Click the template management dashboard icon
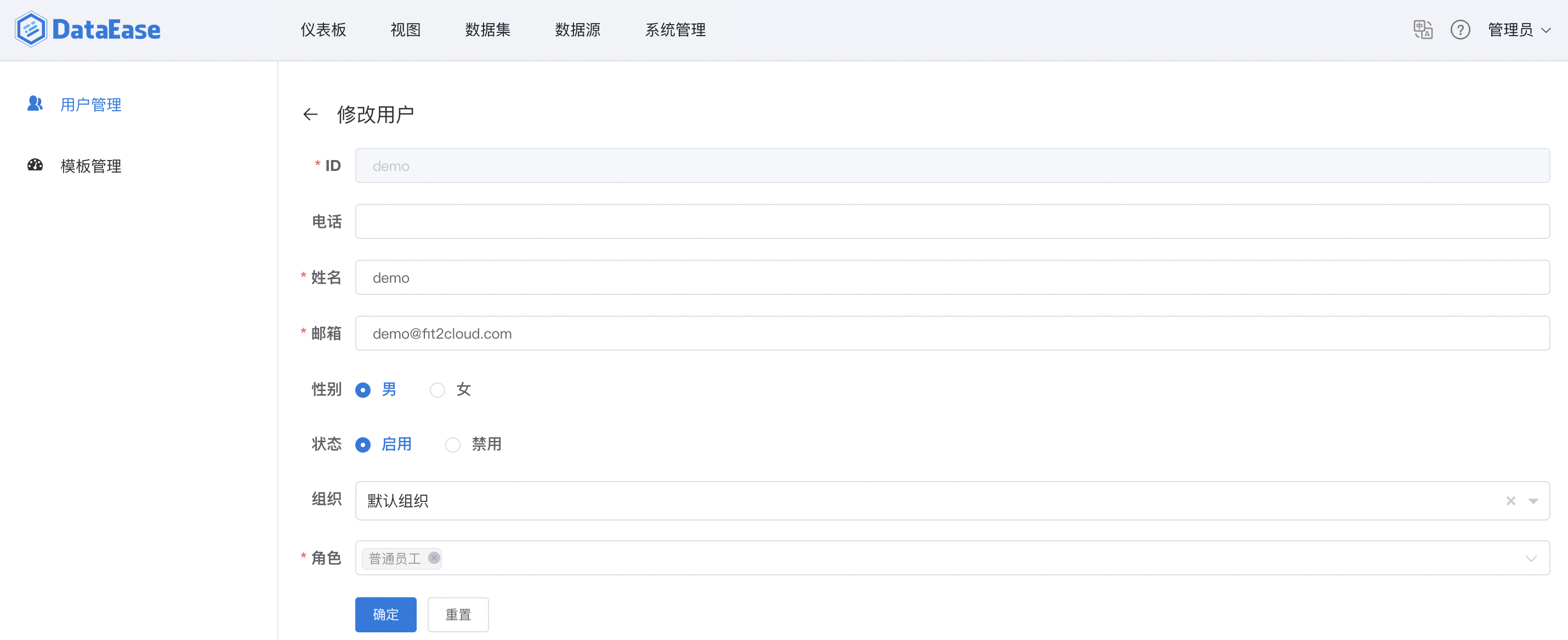Image resolution: width=1568 pixels, height=640 pixels. coord(35,165)
